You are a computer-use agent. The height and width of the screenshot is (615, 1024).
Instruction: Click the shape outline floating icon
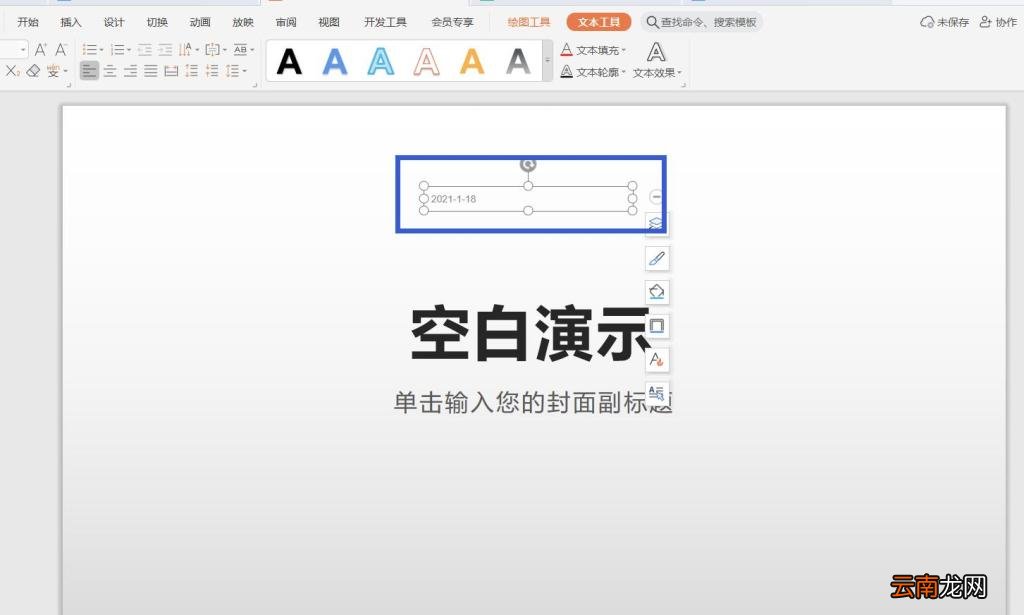[656, 326]
